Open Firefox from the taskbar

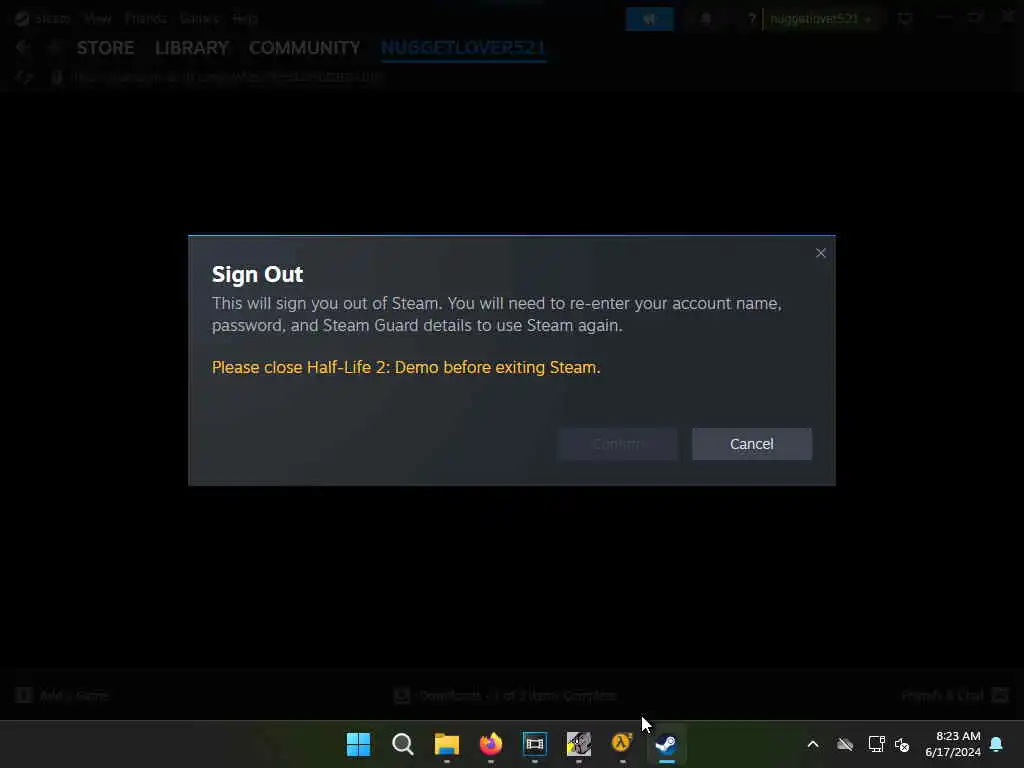490,744
